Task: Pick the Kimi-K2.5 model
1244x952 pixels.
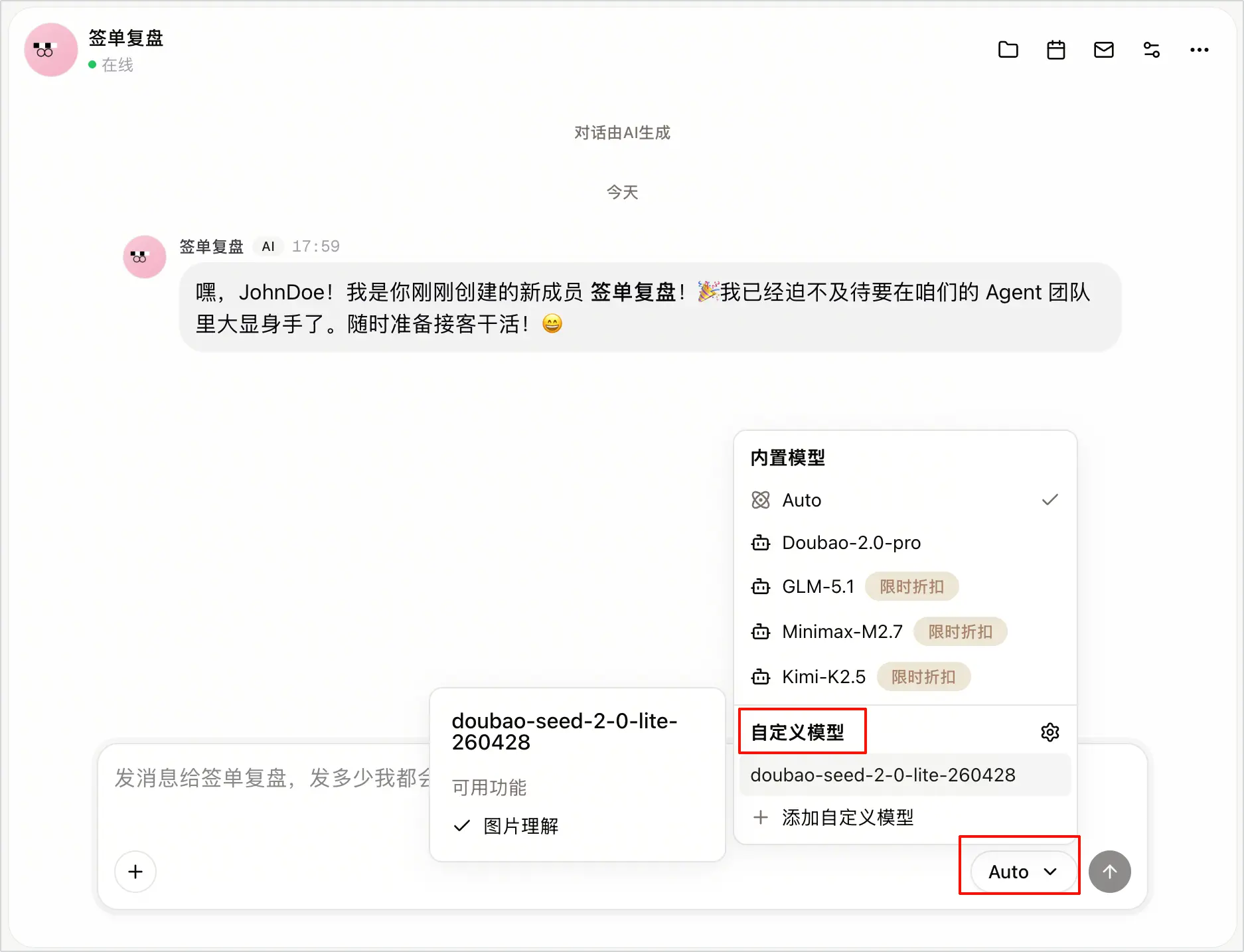Action: point(905,676)
